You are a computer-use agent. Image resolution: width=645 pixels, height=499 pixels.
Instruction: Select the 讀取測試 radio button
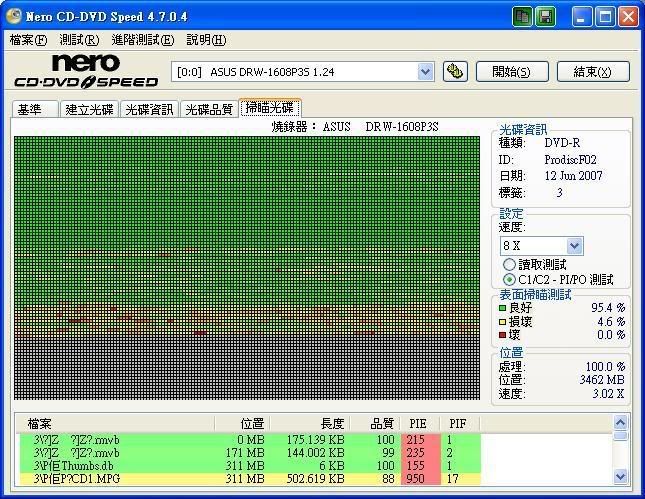(510, 265)
